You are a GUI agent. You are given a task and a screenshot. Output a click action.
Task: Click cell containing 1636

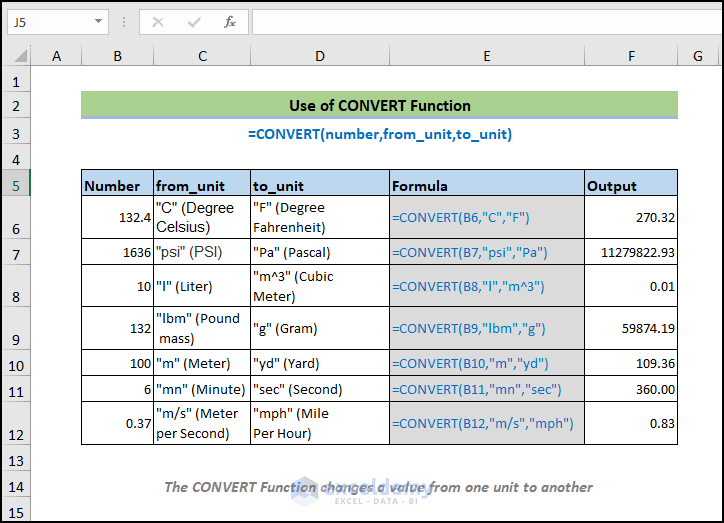(x=117, y=252)
